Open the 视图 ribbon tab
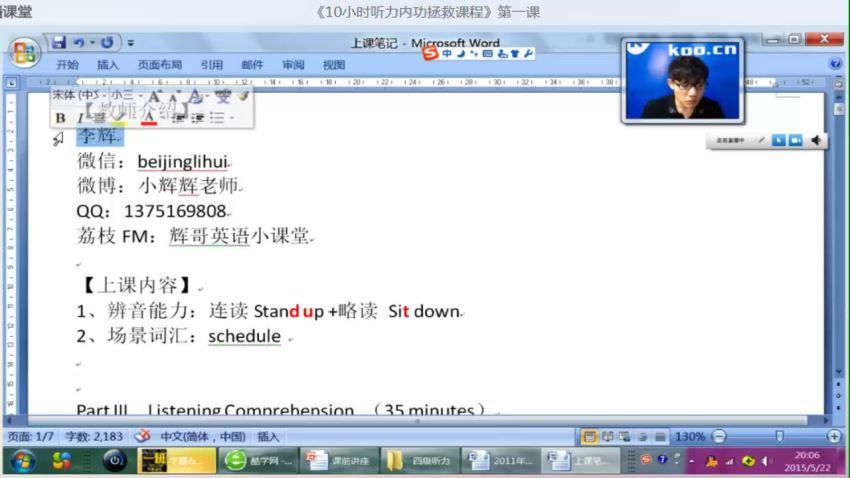This screenshot has width=850, height=478. pos(333,65)
